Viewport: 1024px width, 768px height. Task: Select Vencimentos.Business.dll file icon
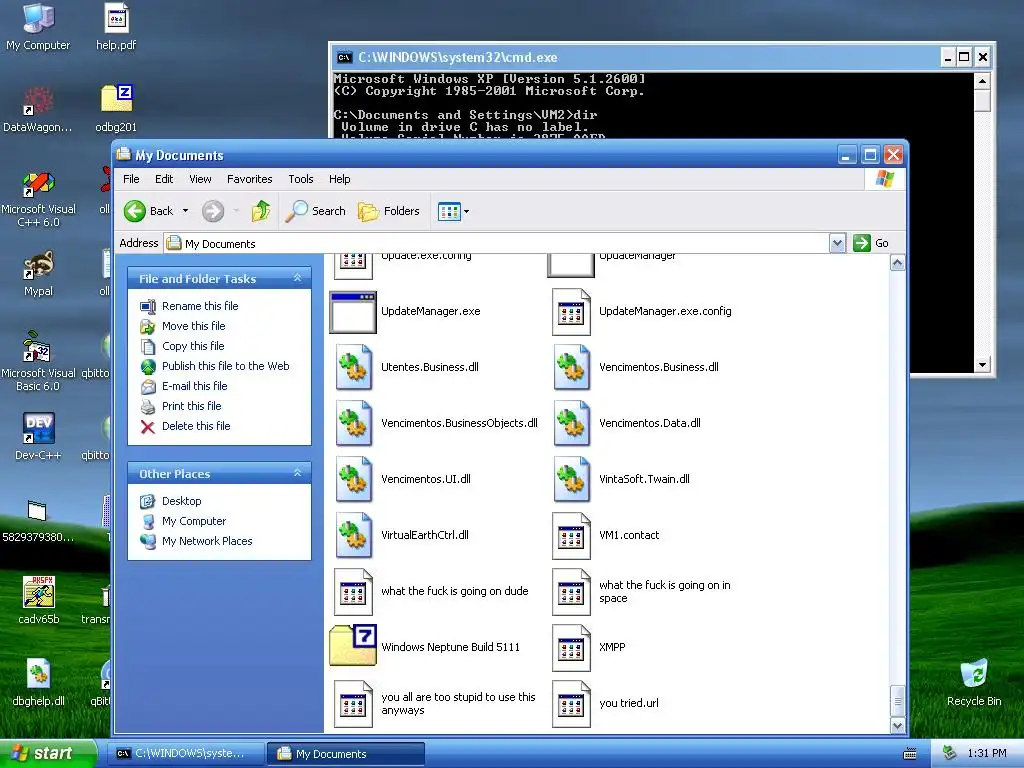571,368
